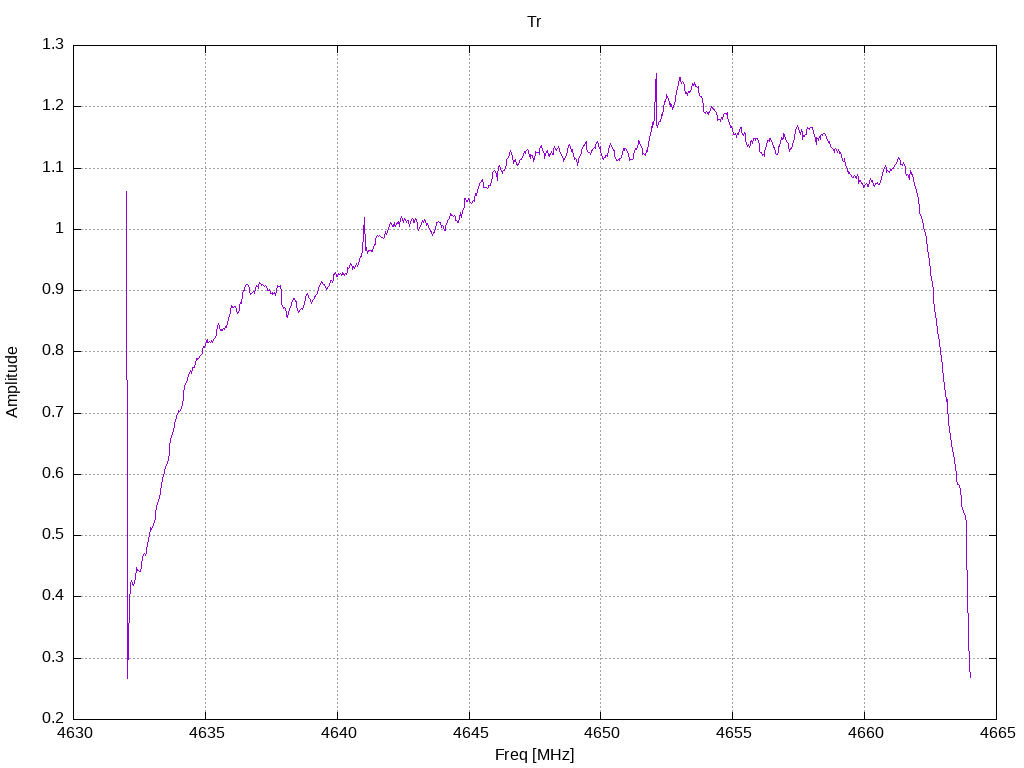1024x768 pixels.
Task: Click the y-axis tick label 1.1
Action: click(x=53, y=167)
